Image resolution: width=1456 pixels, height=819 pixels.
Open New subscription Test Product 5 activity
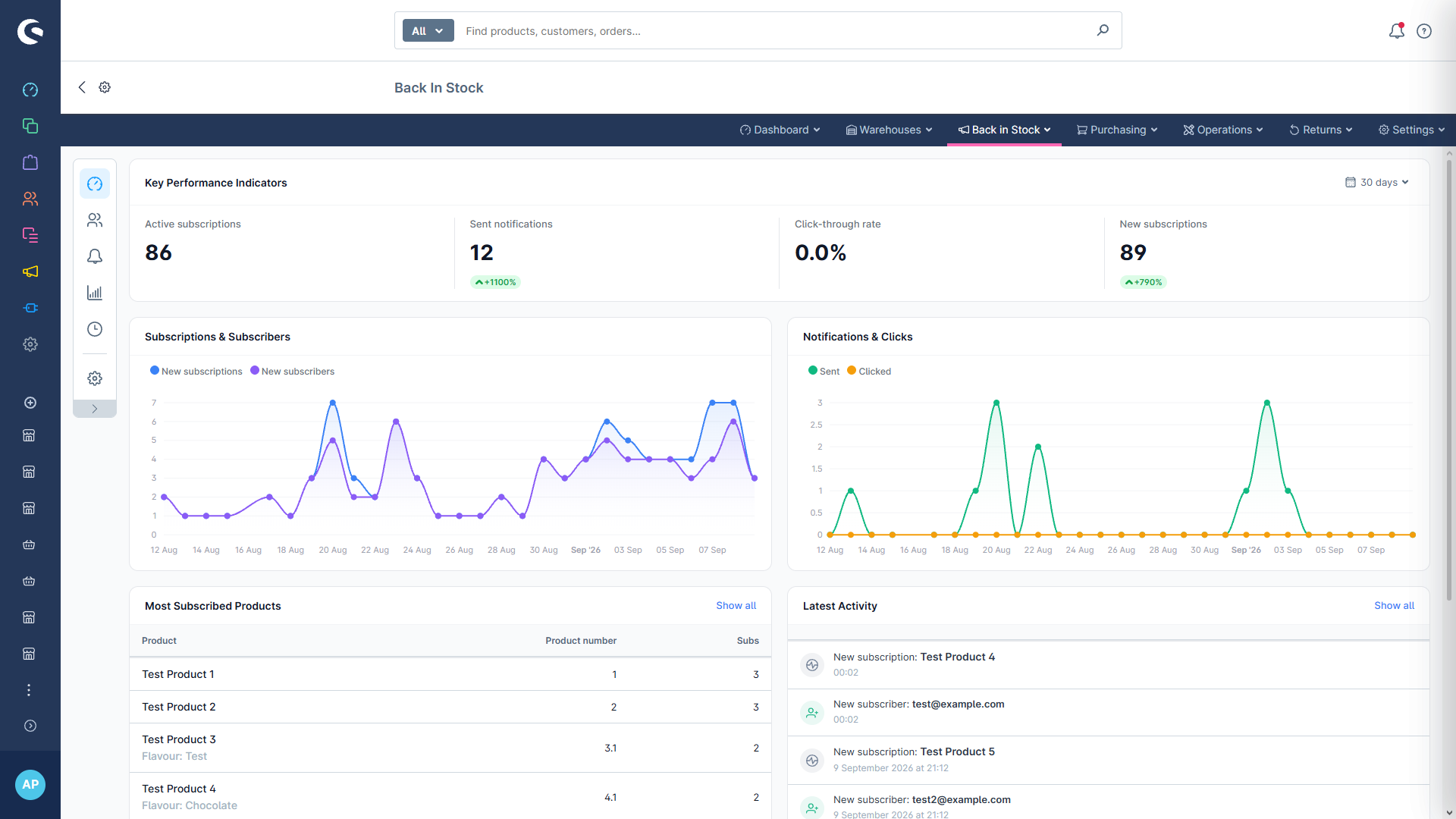click(x=1109, y=760)
